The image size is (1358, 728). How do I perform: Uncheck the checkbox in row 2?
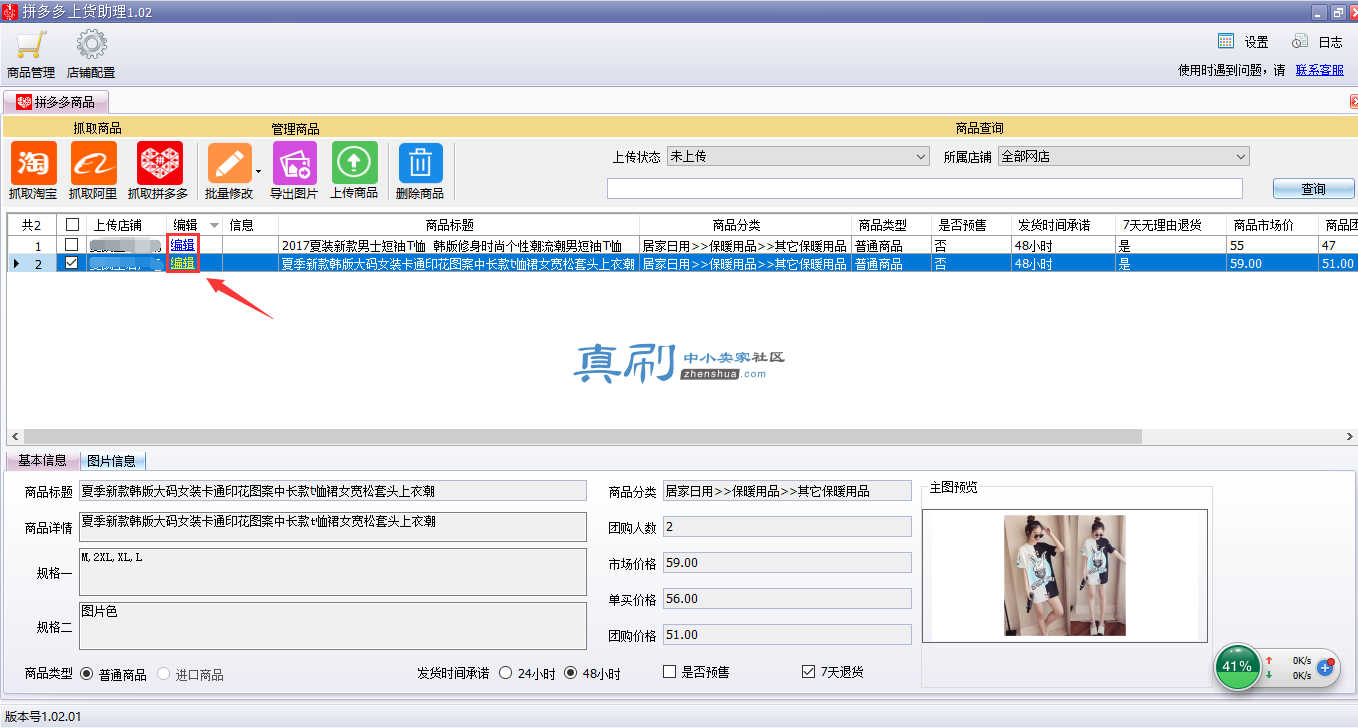point(71,263)
